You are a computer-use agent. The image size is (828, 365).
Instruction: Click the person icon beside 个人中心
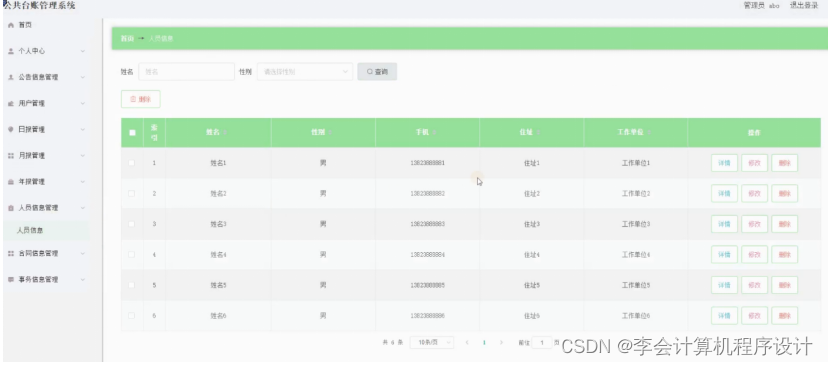point(11,51)
